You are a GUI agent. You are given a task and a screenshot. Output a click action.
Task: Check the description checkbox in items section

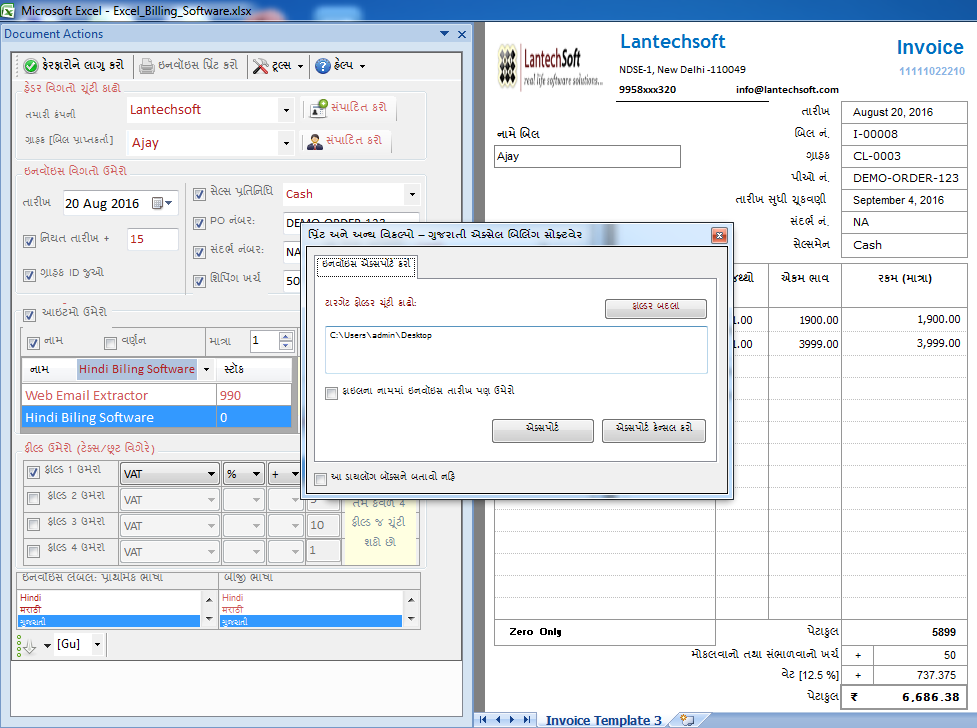(x=110, y=343)
